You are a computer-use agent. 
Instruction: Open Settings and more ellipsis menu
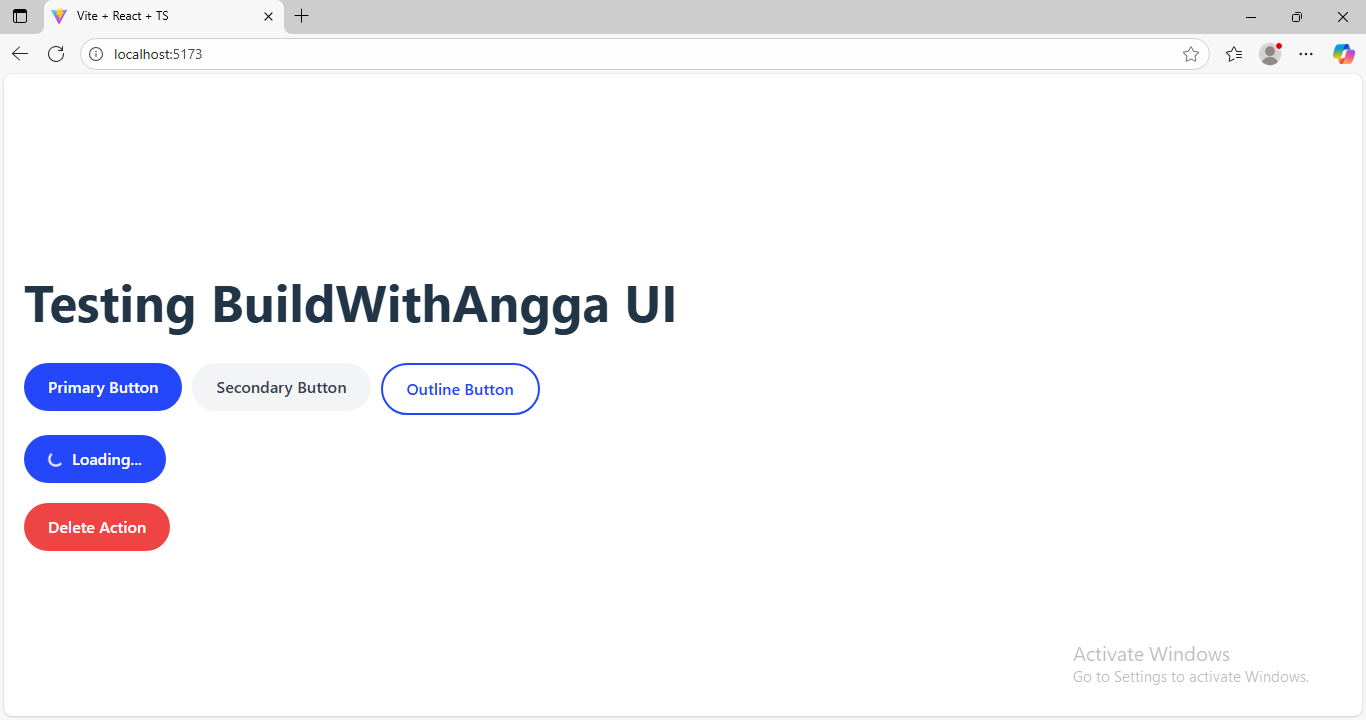[1306, 54]
